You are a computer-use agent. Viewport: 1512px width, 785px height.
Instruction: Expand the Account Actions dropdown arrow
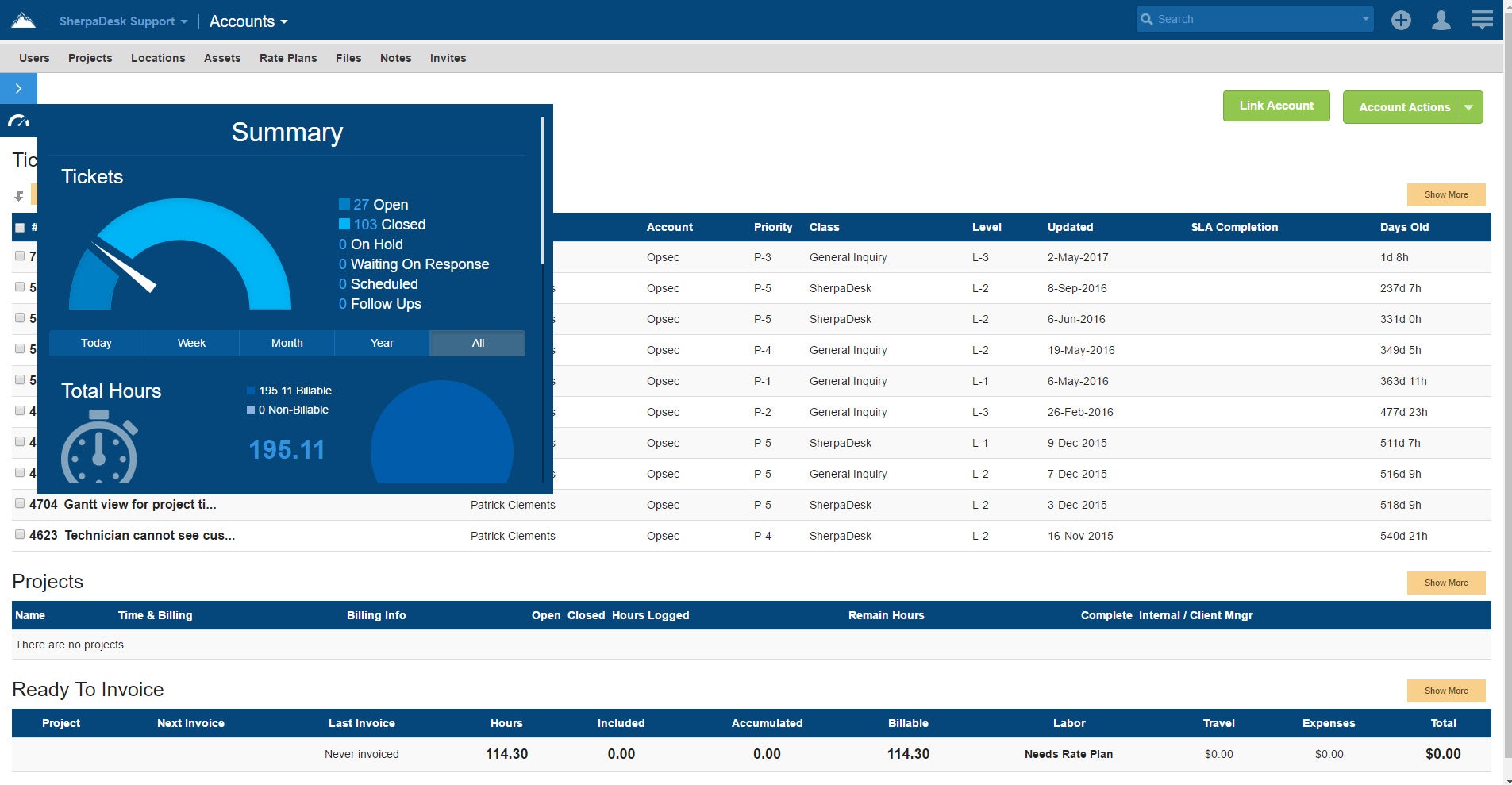coord(1469,107)
